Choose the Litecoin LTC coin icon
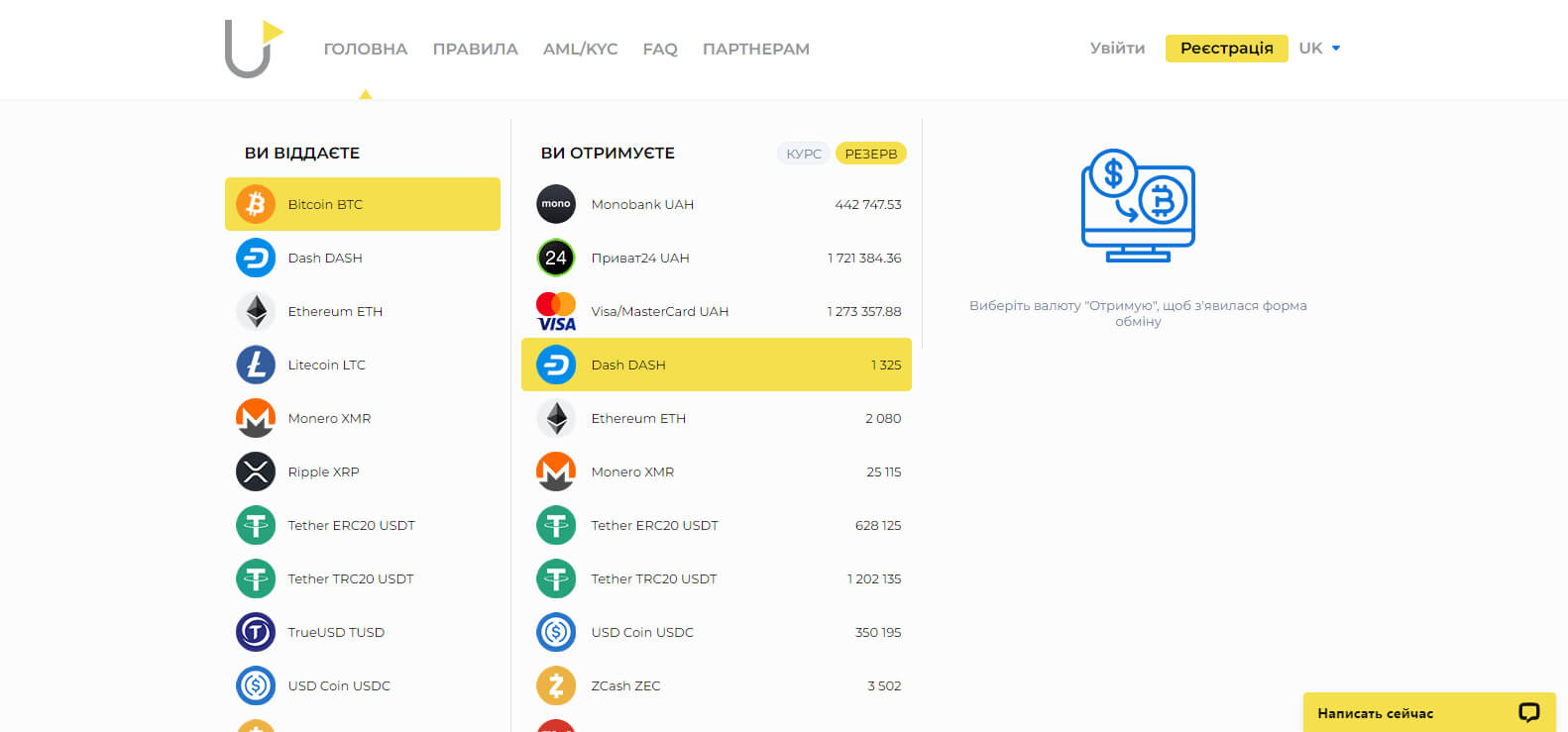1568x732 pixels. click(x=256, y=365)
